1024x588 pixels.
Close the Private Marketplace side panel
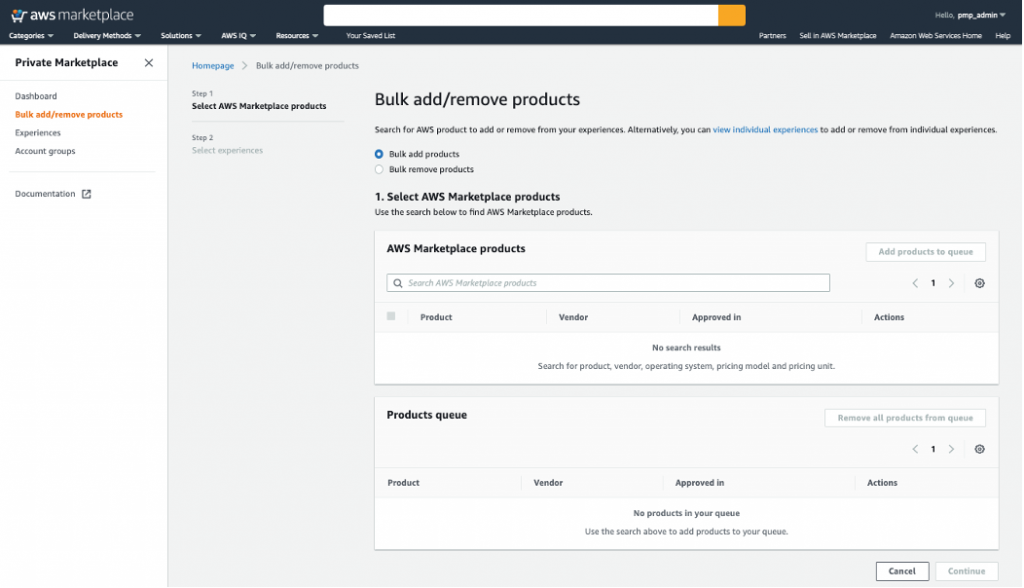click(149, 62)
